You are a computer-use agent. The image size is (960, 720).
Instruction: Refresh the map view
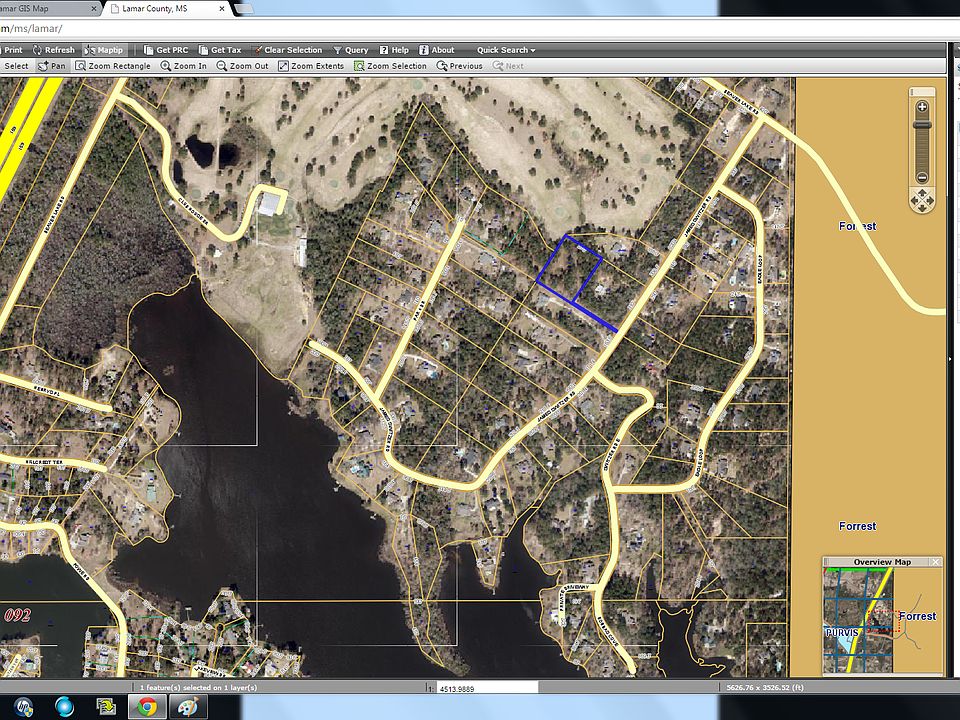tap(54, 50)
